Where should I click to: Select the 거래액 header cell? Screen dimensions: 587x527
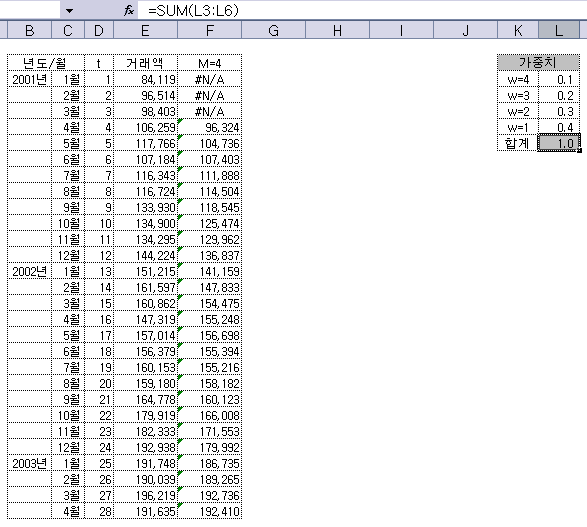pyautogui.click(x=145, y=63)
